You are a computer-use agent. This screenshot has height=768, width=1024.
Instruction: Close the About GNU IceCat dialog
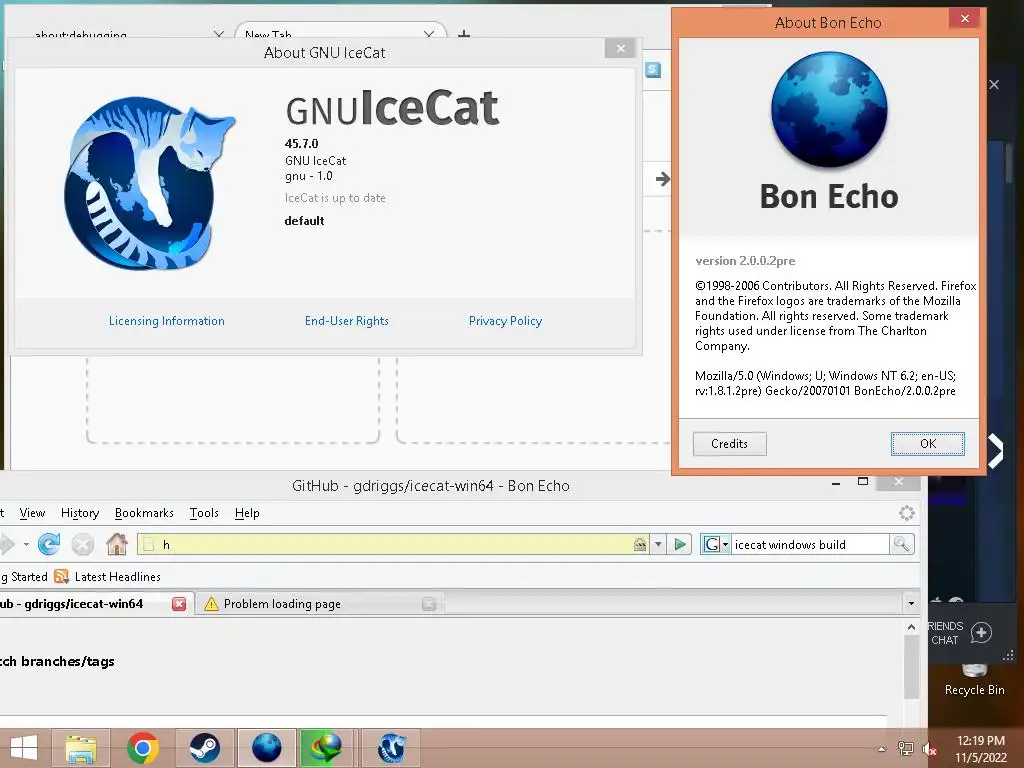pyautogui.click(x=620, y=48)
